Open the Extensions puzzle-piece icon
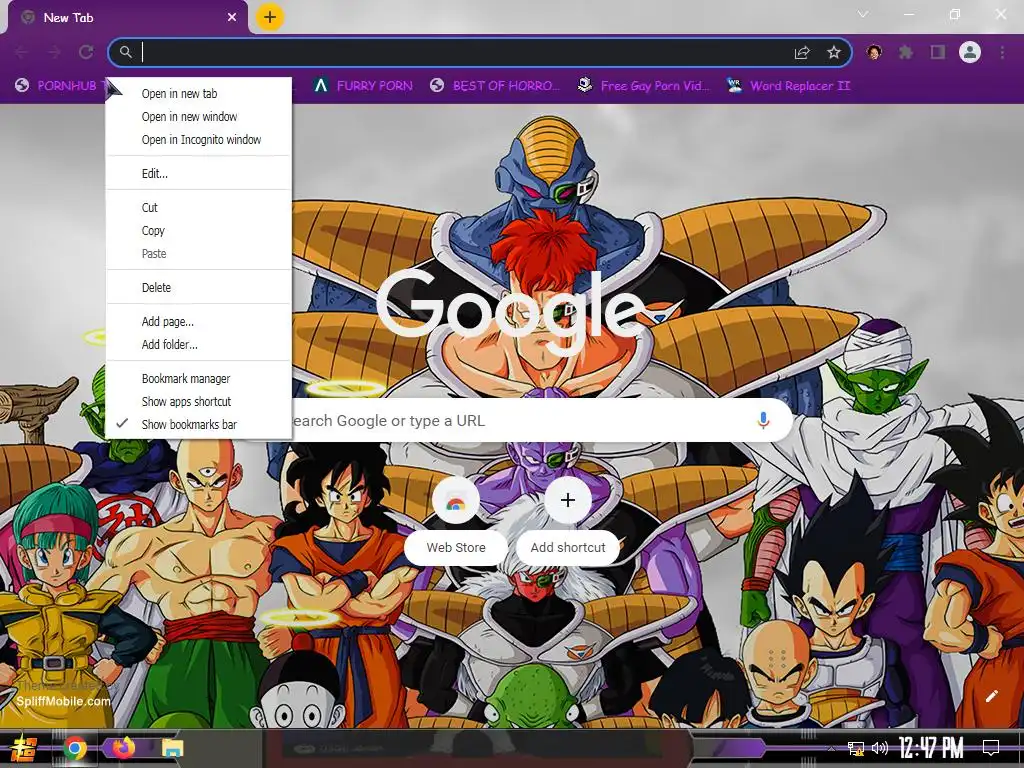The height and width of the screenshot is (768, 1024). pos(906,52)
